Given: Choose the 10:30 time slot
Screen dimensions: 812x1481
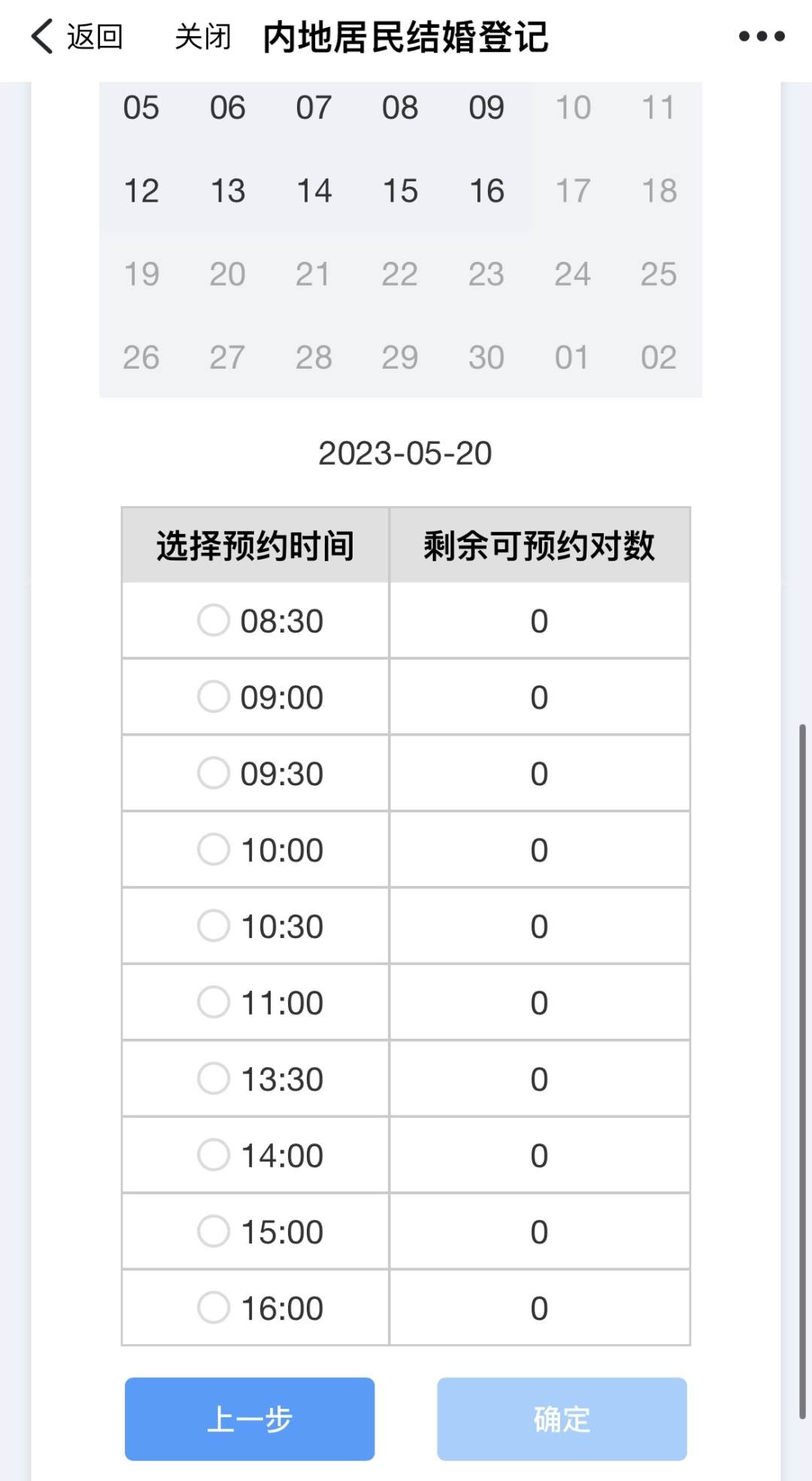Looking at the screenshot, I should click(x=214, y=926).
